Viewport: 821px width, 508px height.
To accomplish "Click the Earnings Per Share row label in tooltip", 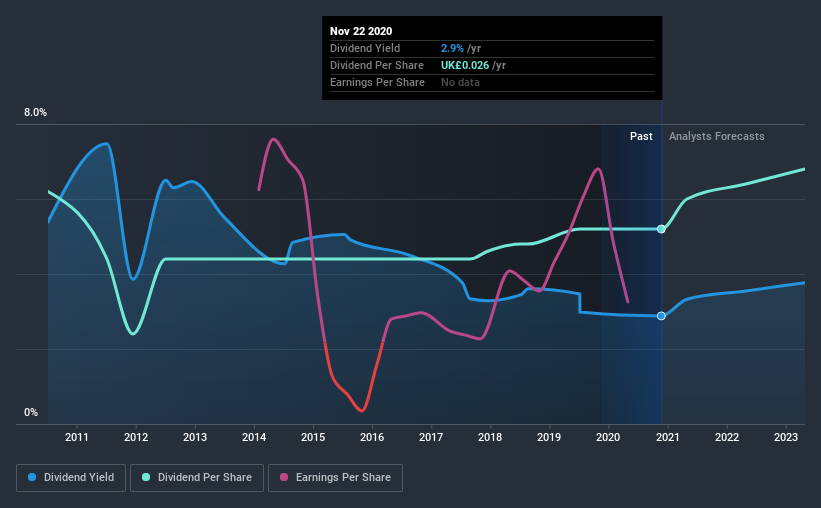I will pos(377,82).
